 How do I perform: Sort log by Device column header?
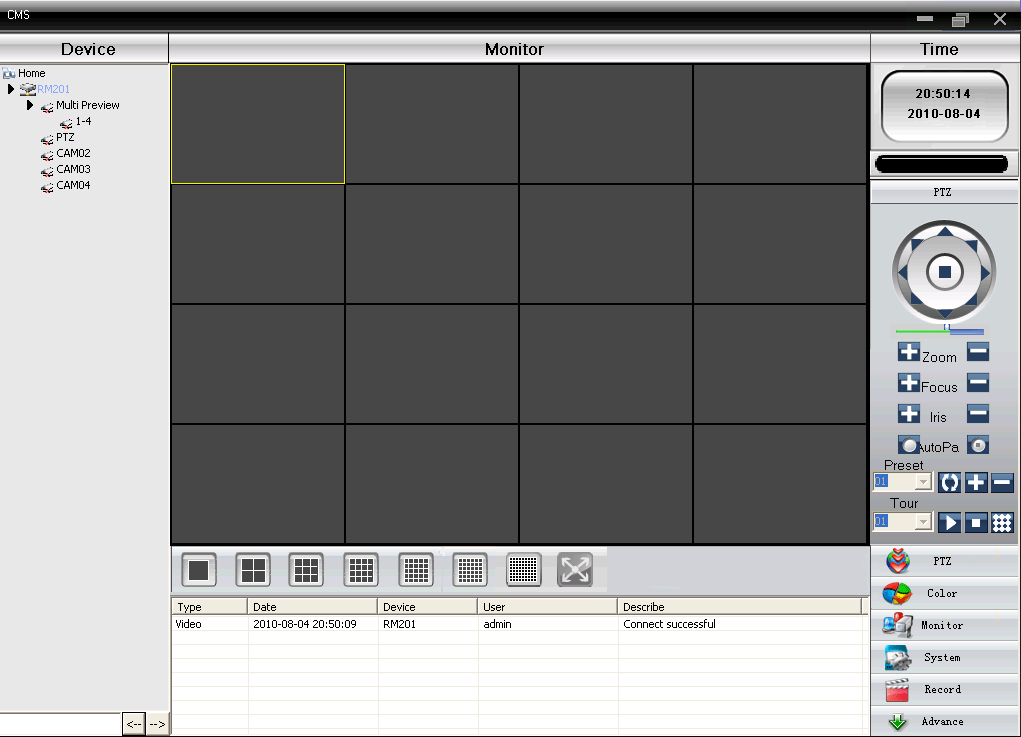coord(427,607)
